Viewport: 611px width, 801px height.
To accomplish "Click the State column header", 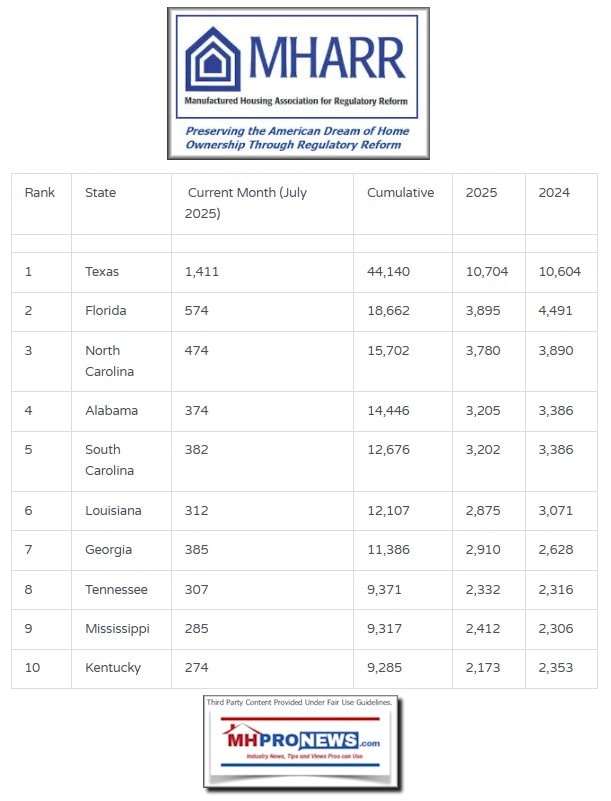I will (x=100, y=193).
